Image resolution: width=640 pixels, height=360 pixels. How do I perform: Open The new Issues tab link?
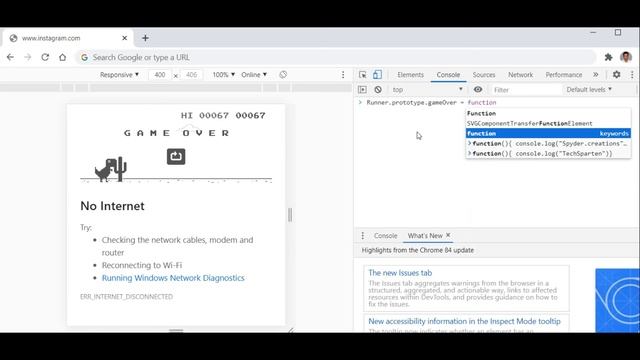click(x=400, y=273)
